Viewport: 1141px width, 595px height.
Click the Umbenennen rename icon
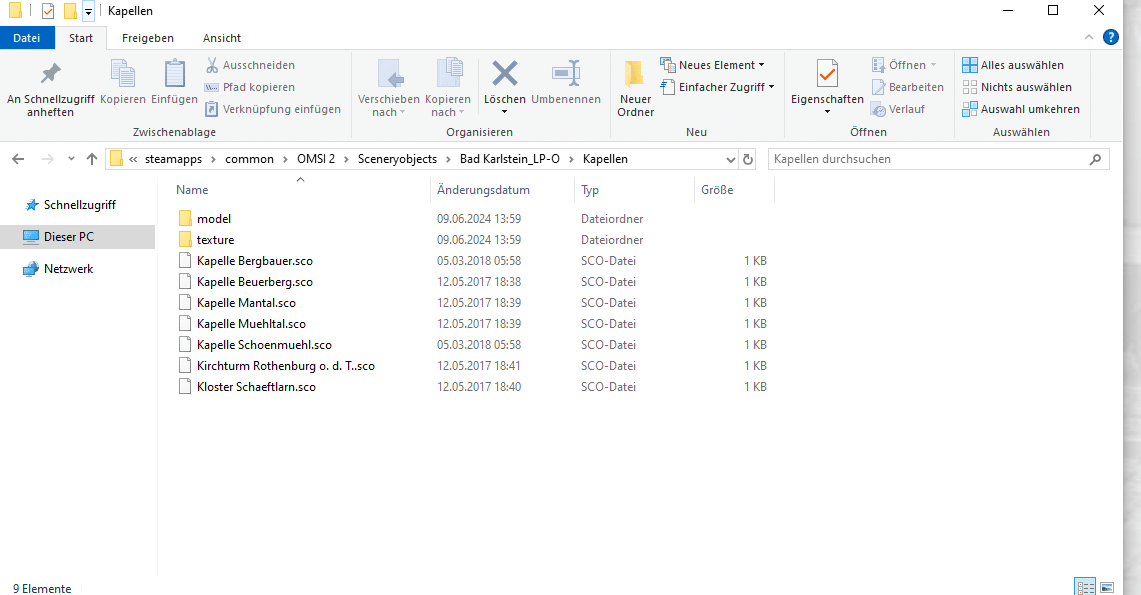click(x=566, y=75)
